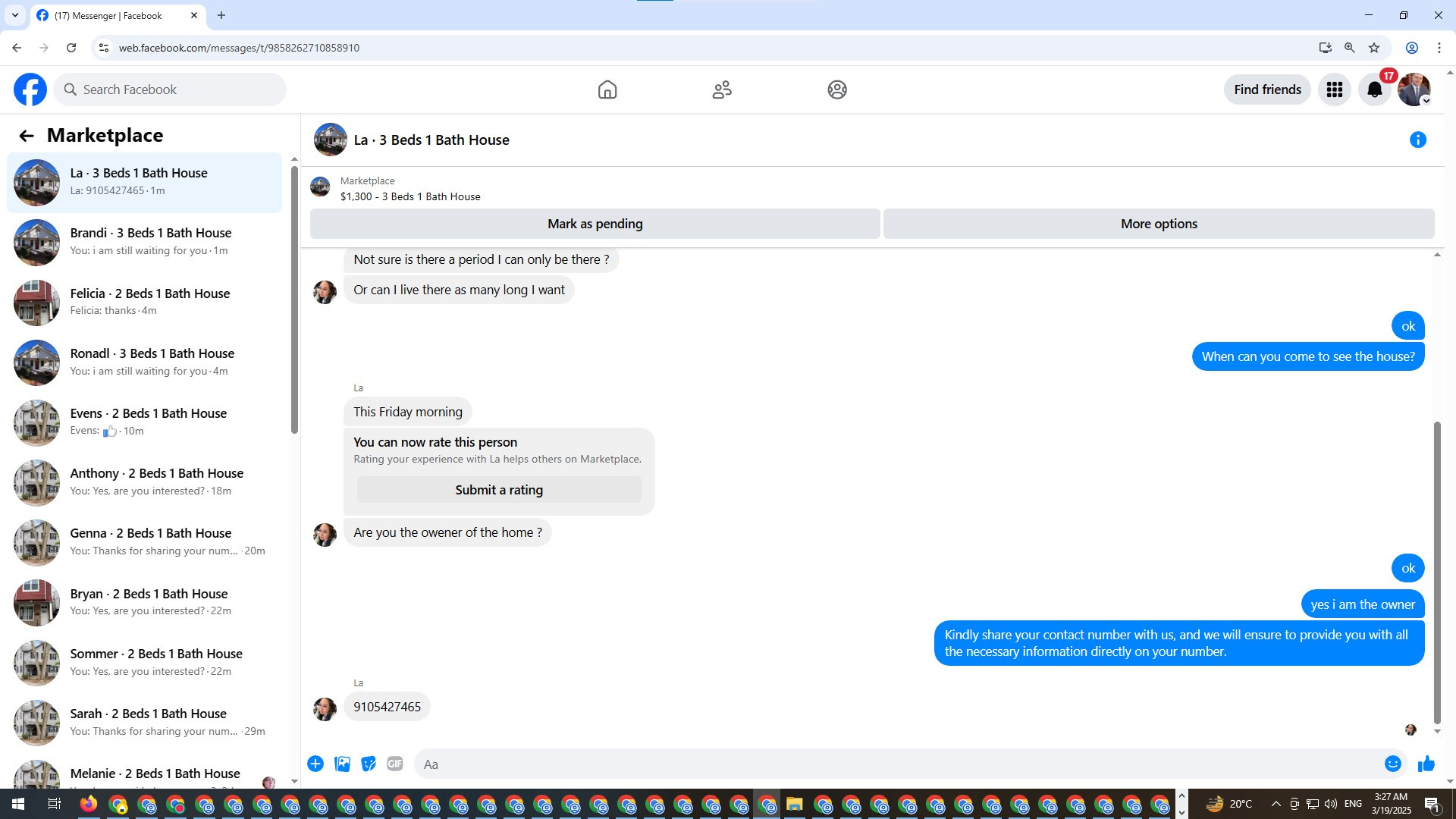Open more message actions plus icon
The height and width of the screenshot is (819, 1456).
pyautogui.click(x=315, y=764)
